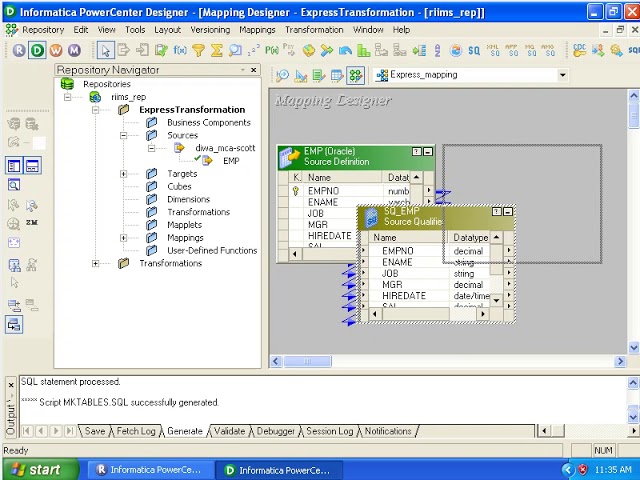
Task: Open the Source Analyzer tool icon
Action: pyautogui.click(x=282, y=75)
